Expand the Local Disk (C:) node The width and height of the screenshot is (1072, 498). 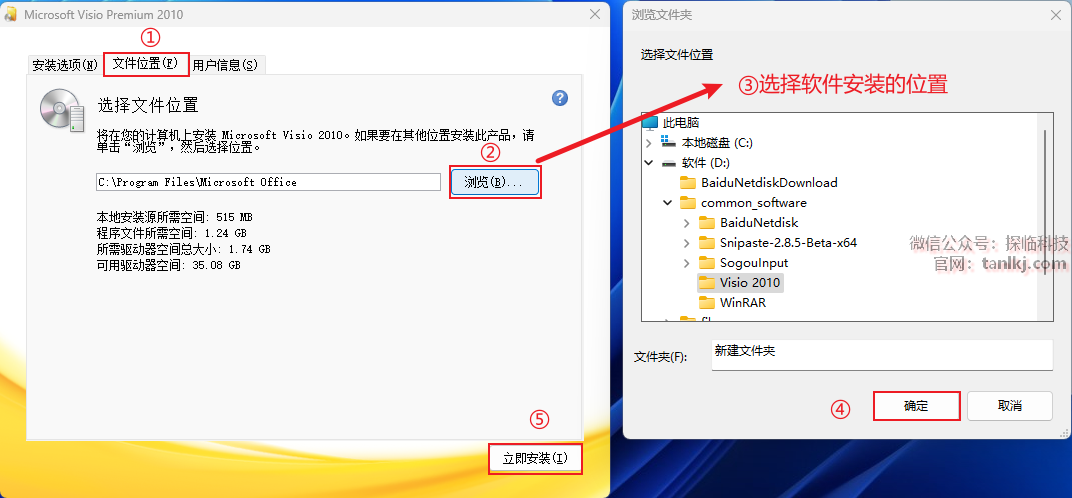[649, 143]
